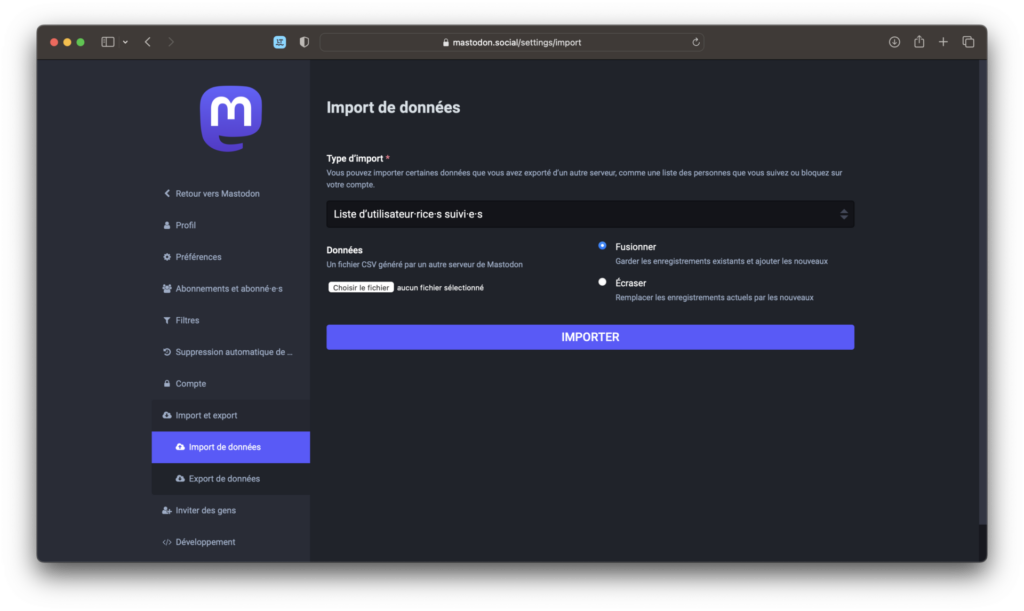The height and width of the screenshot is (611, 1024).
Task: Select the Fusionner radio option
Action: 602,246
